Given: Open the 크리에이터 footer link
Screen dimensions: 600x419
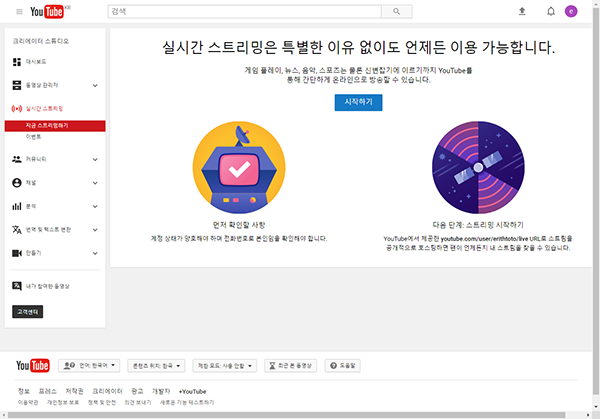Looking at the screenshot, I should pos(108,391).
